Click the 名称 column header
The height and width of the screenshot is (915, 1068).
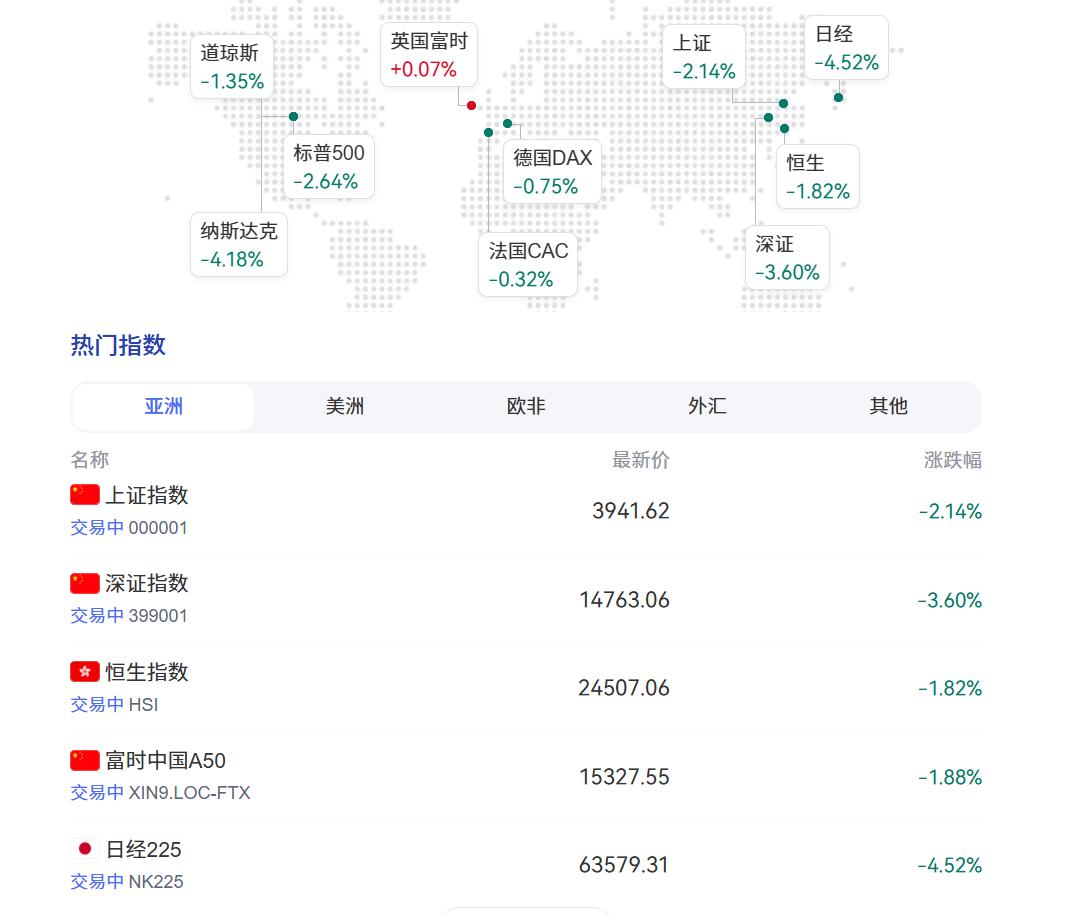[90, 460]
